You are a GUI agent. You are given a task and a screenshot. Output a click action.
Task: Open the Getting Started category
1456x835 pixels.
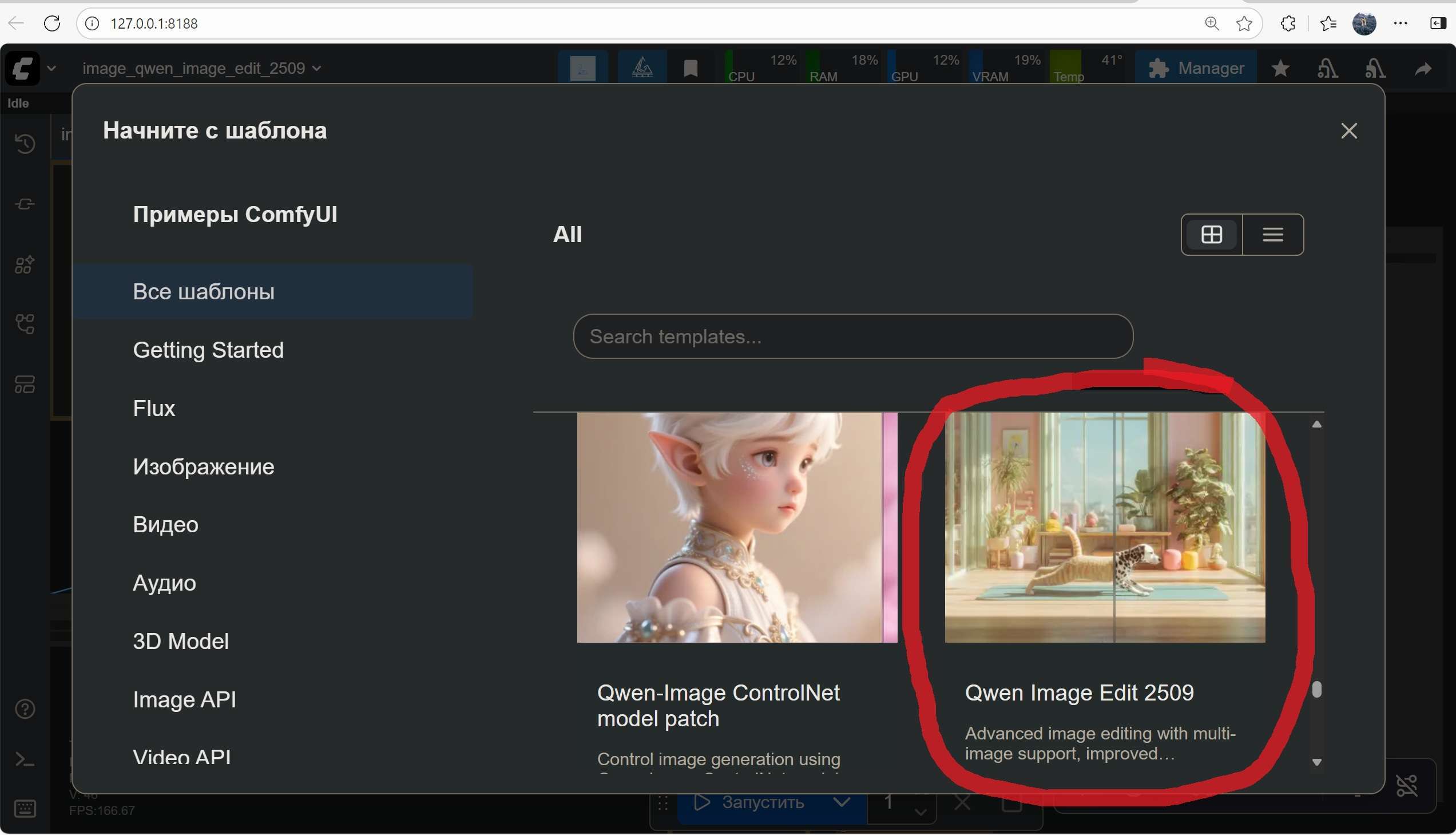pos(208,350)
